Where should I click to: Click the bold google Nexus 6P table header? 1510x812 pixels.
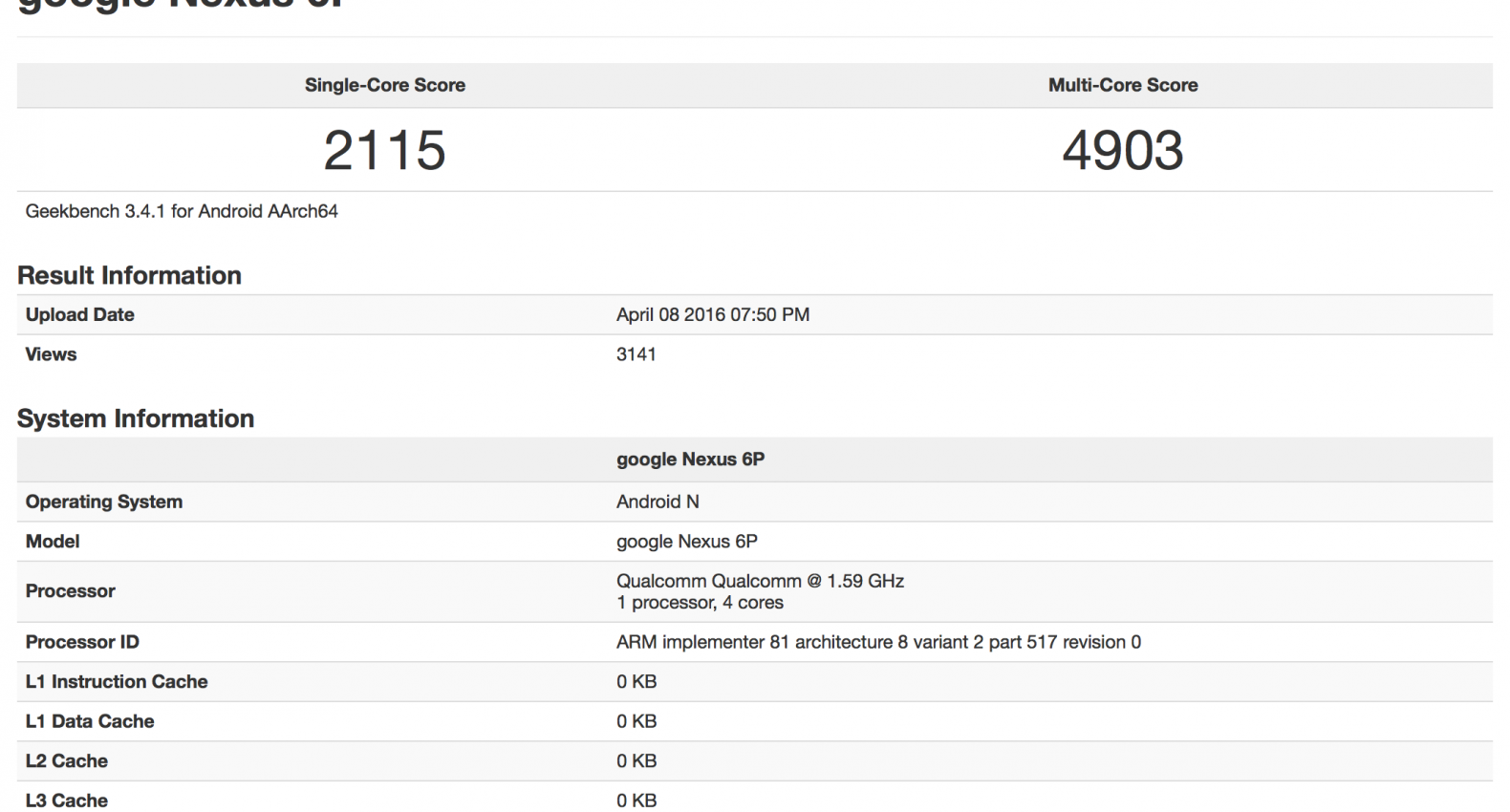(690, 459)
